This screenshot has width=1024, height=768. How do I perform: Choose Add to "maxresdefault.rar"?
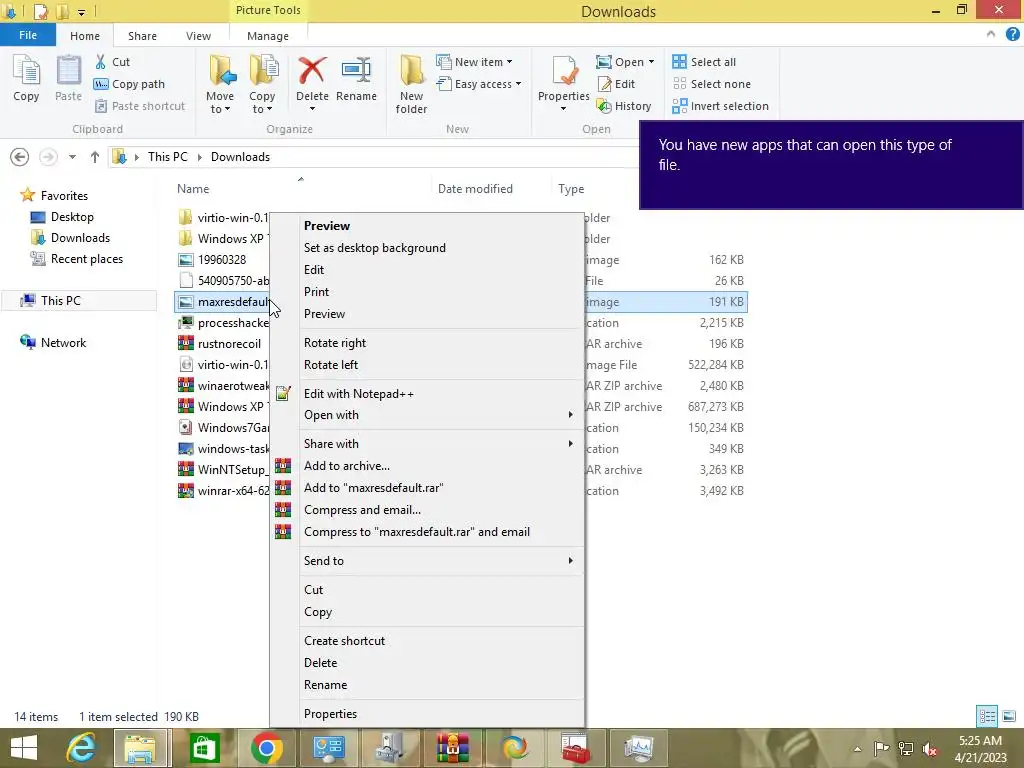click(x=374, y=488)
